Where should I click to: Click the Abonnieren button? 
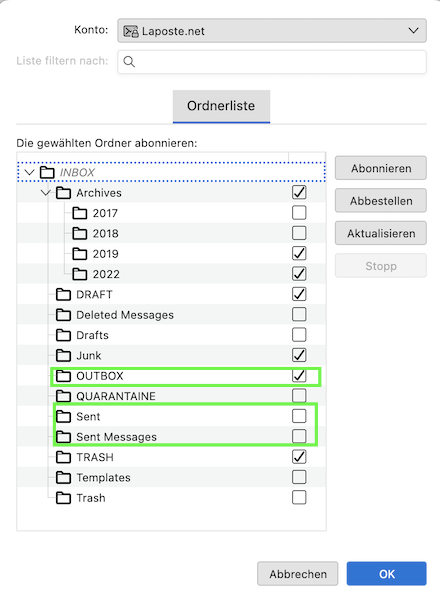click(381, 168)
